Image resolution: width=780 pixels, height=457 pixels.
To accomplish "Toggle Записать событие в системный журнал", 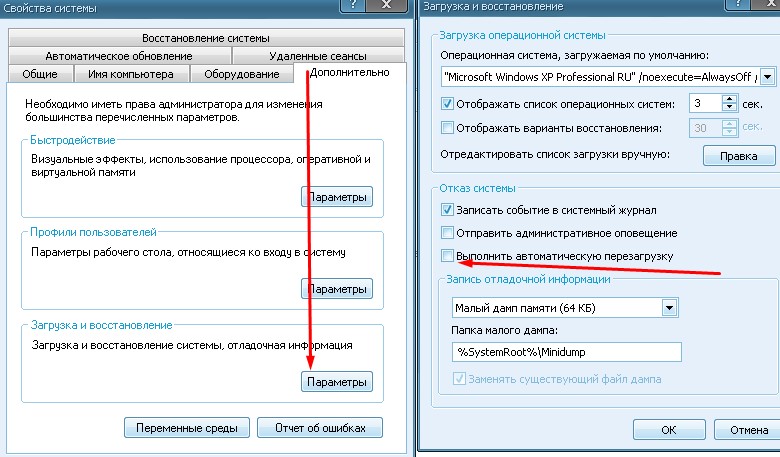I will [447, 210].
